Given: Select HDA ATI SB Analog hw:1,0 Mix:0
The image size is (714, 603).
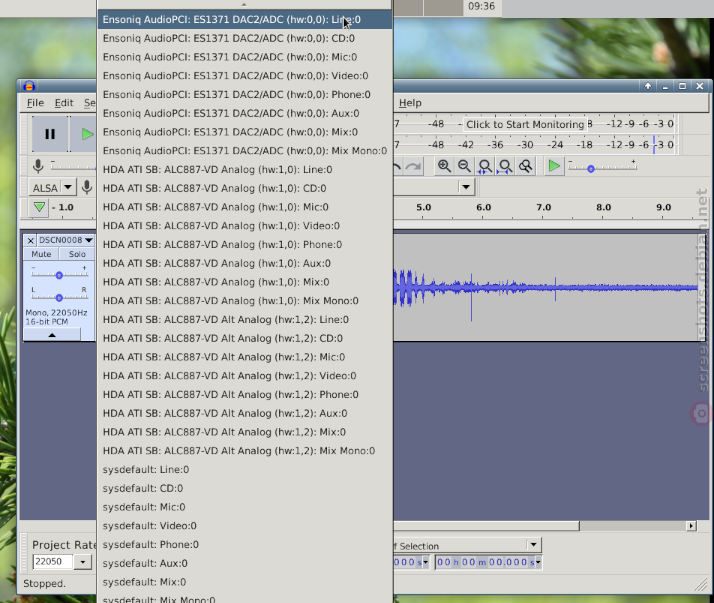Looking at the screenshot, I should pyautogui.click(x=245, y=282).
